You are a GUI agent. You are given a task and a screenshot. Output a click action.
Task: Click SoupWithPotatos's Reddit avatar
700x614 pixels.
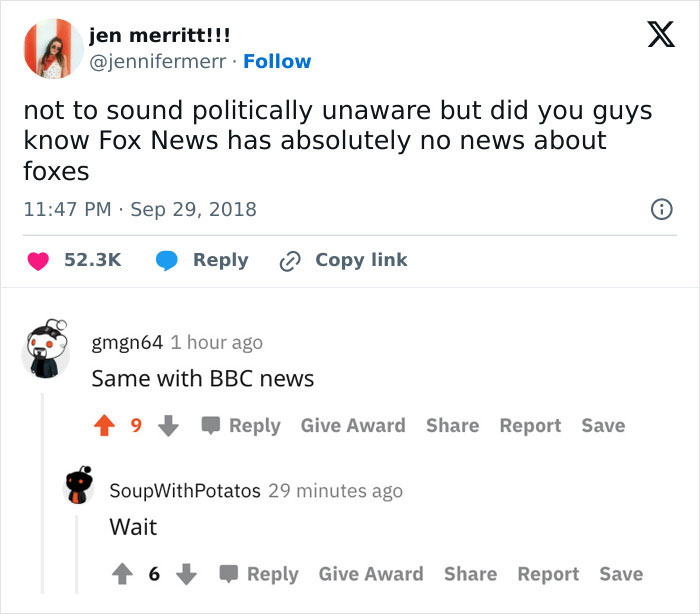pyautogui.click(x=81, y=488)
